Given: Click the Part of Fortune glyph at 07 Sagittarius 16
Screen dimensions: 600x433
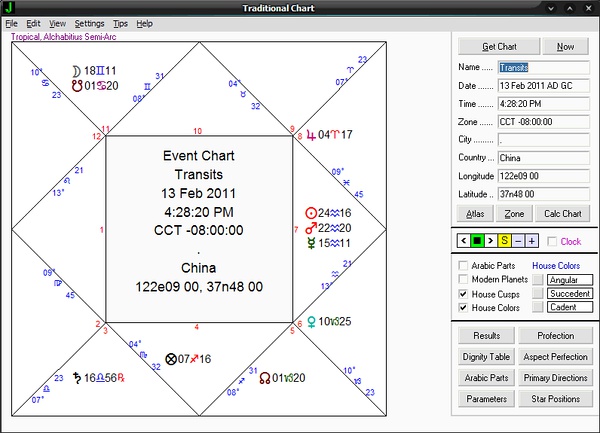Looking at the screenshot, I should point(171,359).
